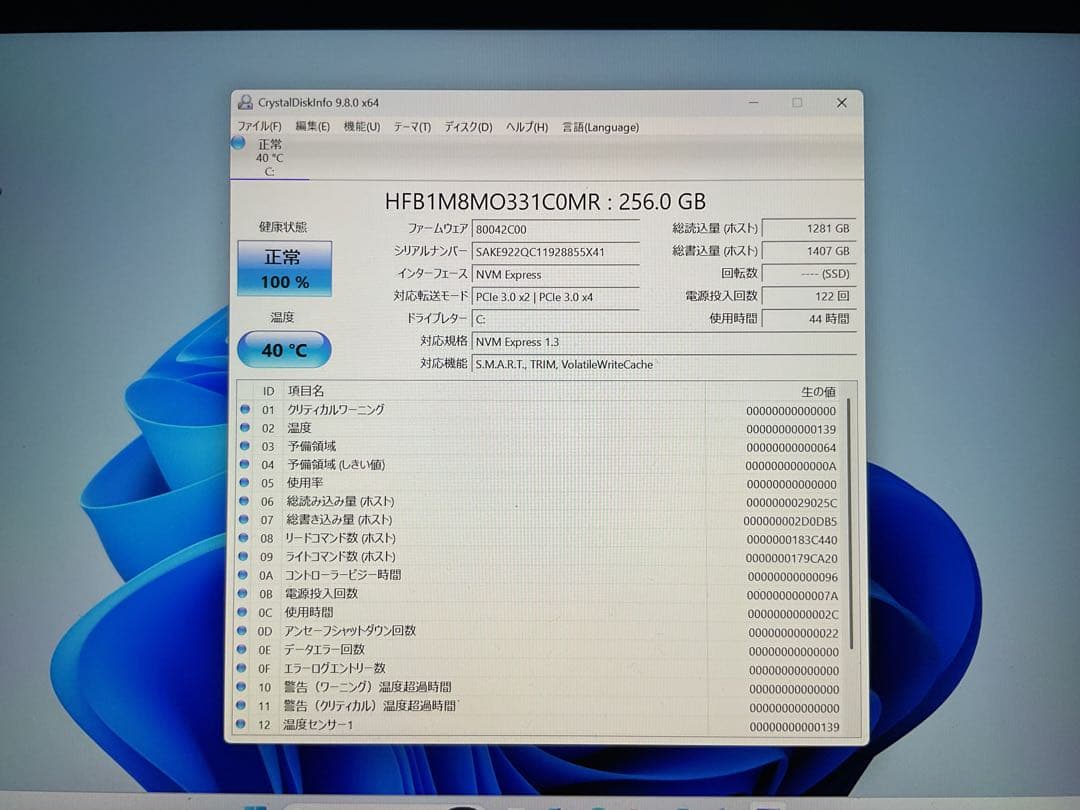This screenshot has width=1080, height=810.
Task: Open the 編集(E) menu
Action: click(312, 127)
